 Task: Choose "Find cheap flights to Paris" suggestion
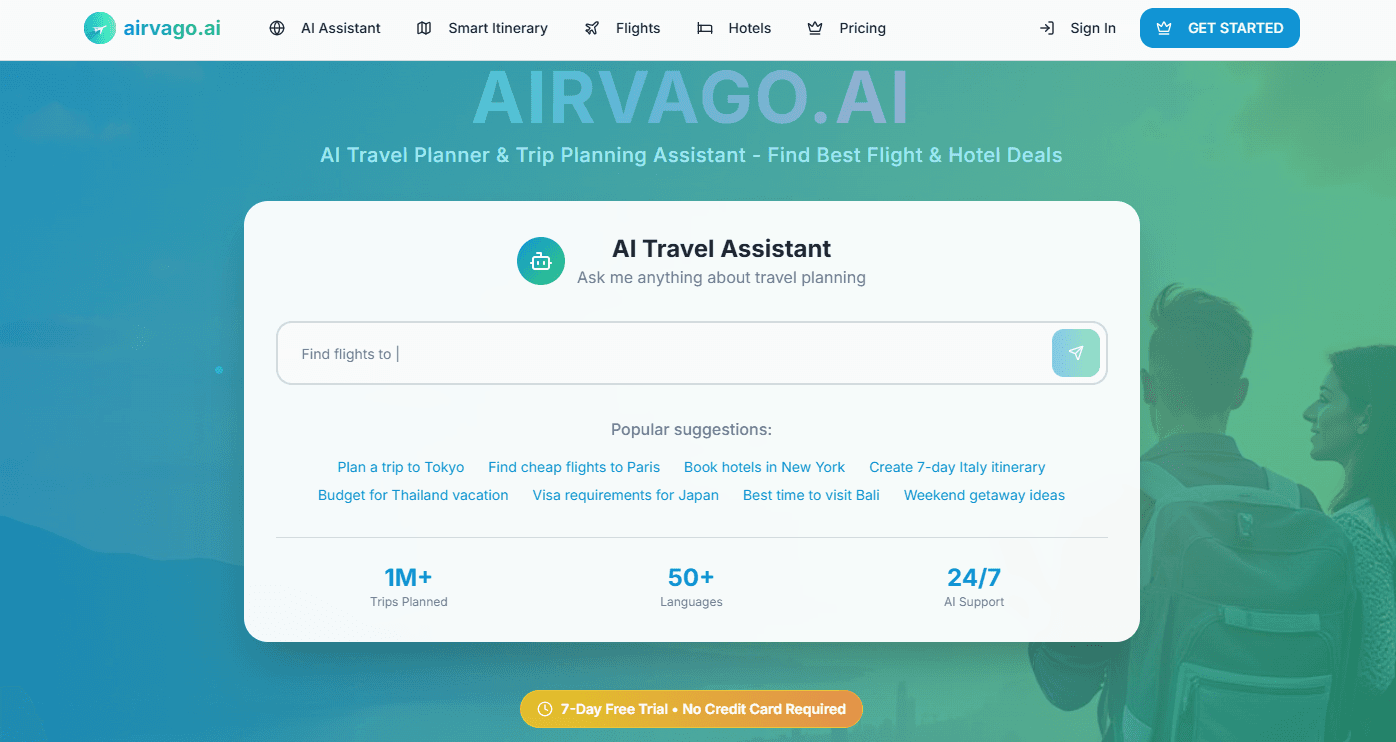pyautogui.click(x=574, y=467)
